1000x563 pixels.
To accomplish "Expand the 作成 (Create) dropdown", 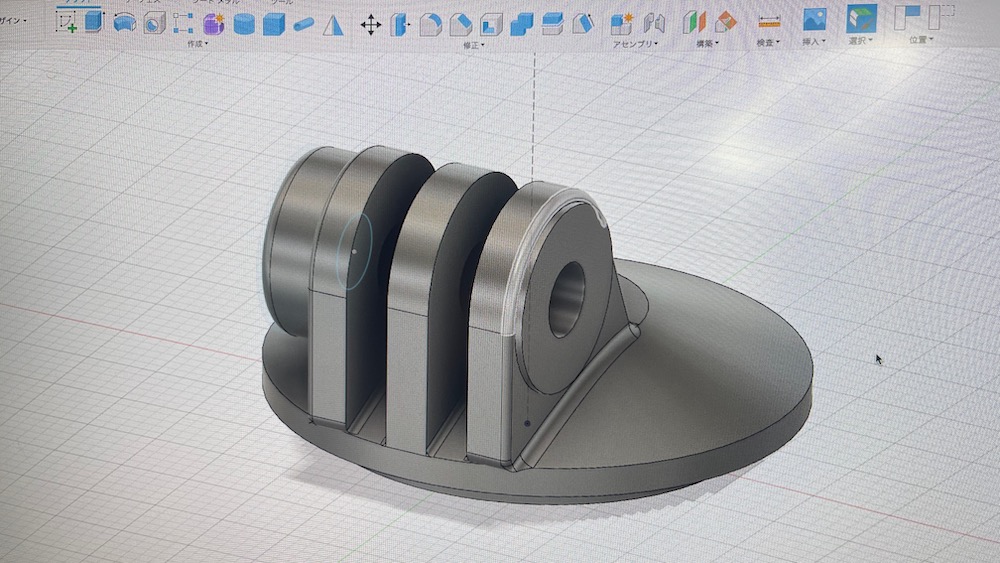I will tap(197, 45).
